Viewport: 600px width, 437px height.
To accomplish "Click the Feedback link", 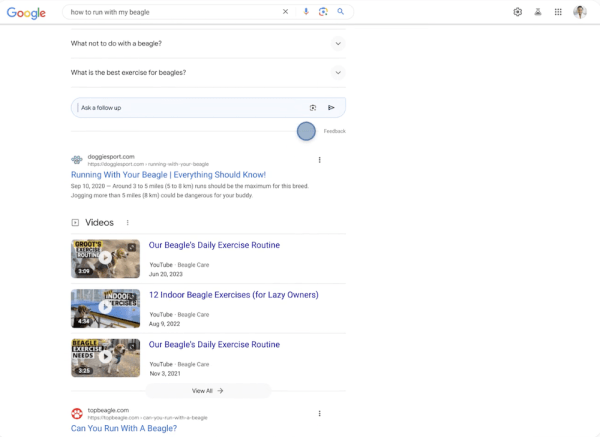I will [335, 131].
